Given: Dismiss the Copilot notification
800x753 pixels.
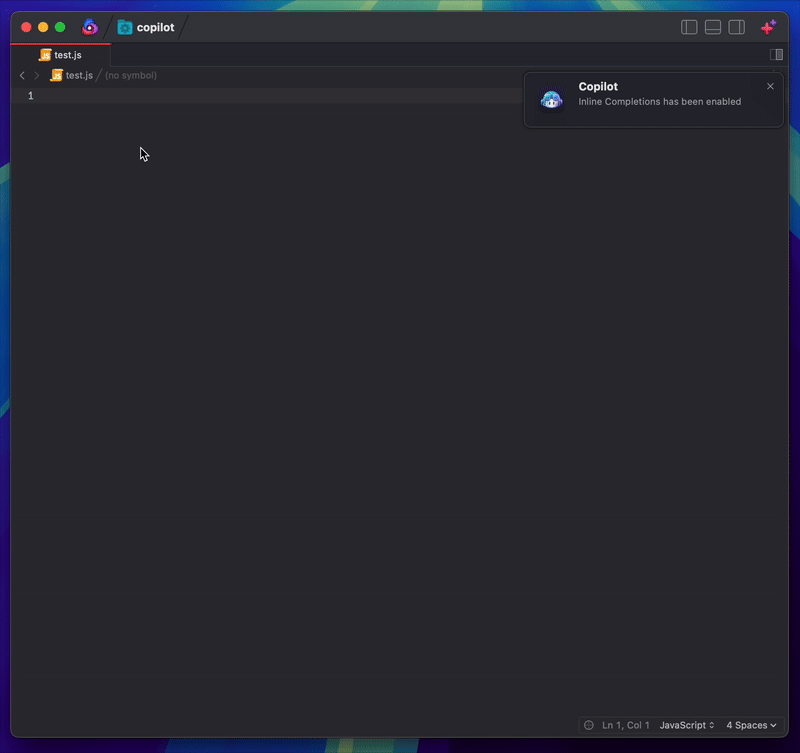Looking at the screenshot, I should pos(770,86).
